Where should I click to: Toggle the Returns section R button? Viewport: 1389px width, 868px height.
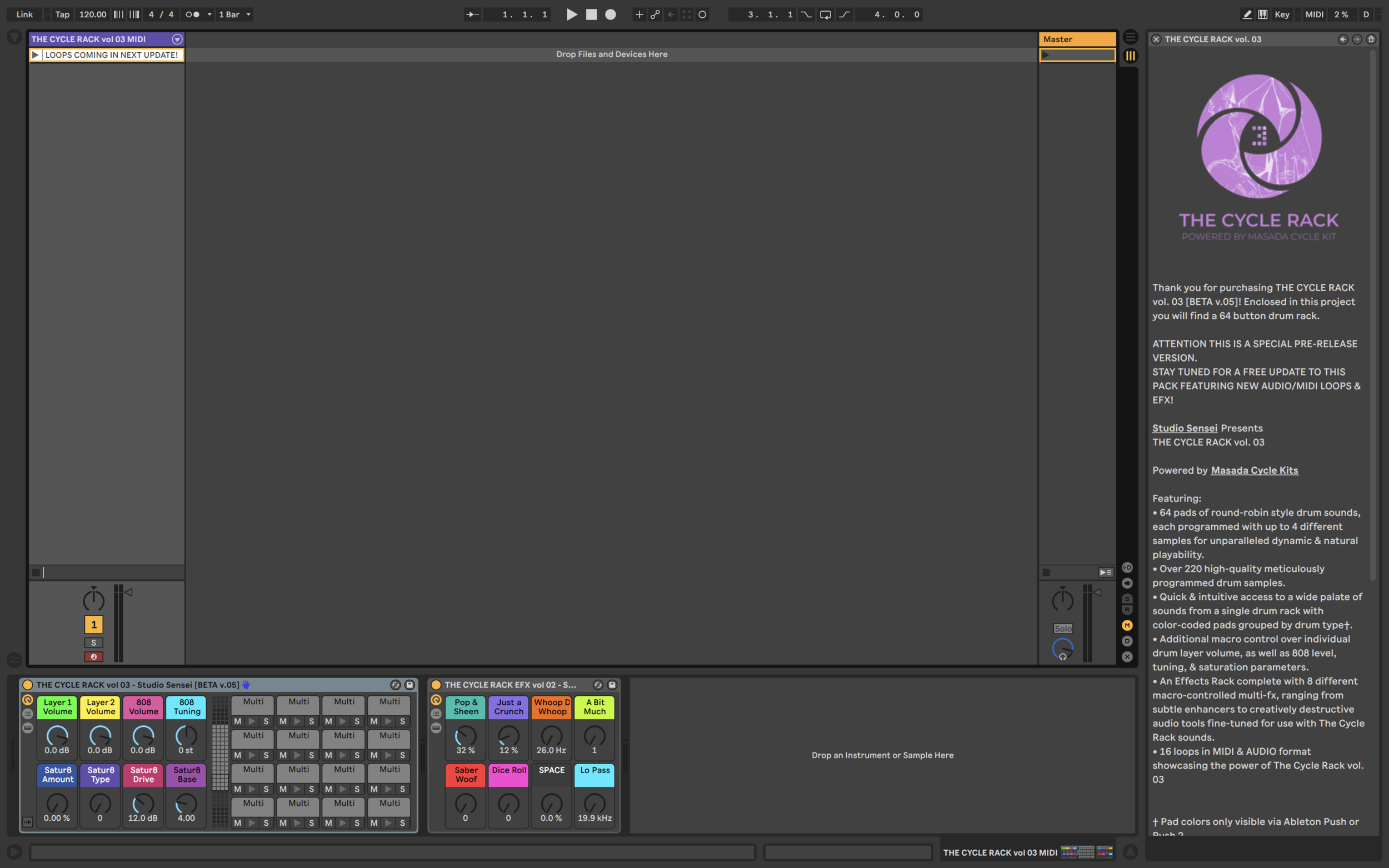coord(1127,610)
